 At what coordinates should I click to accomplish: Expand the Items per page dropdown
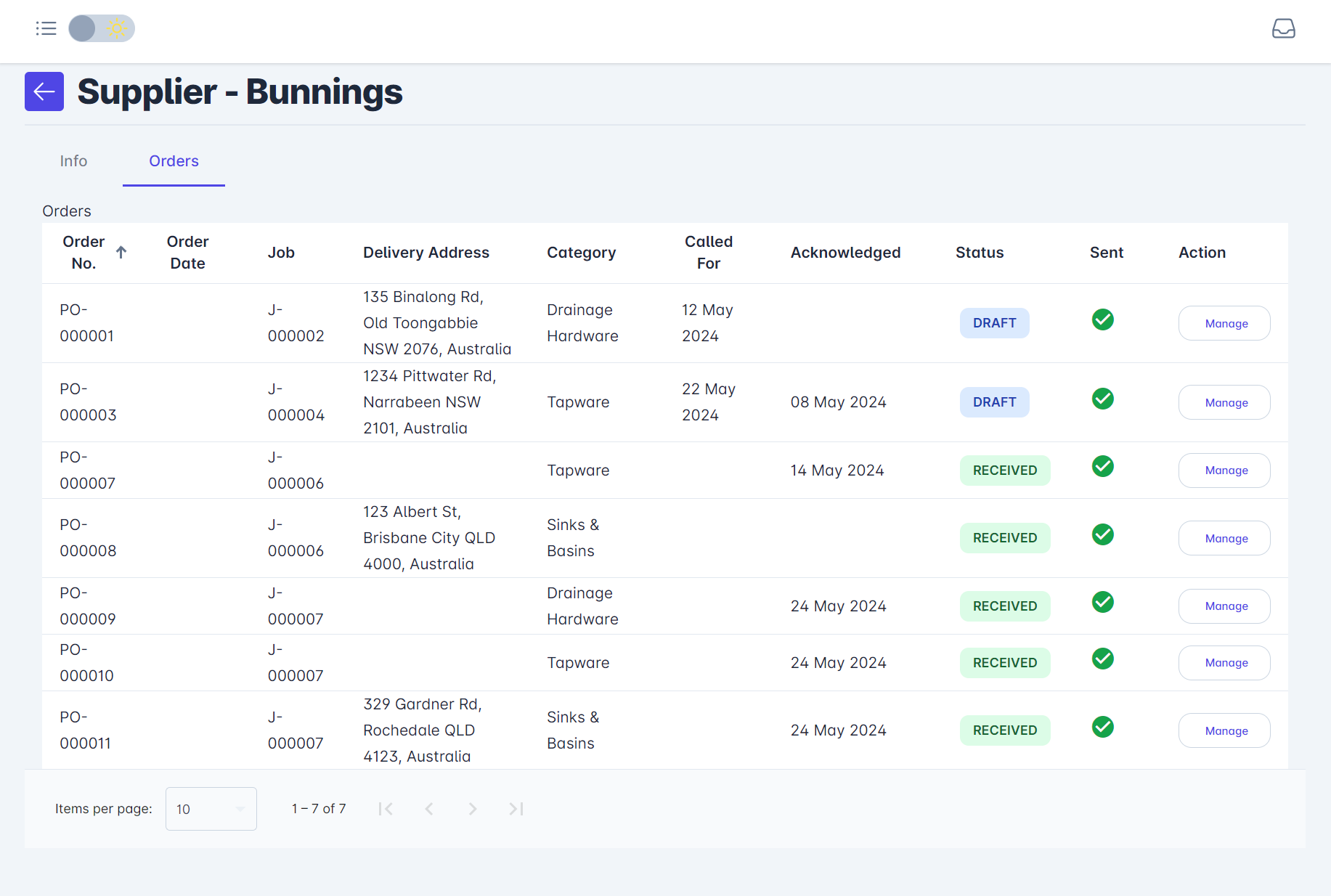click(211, 809)
